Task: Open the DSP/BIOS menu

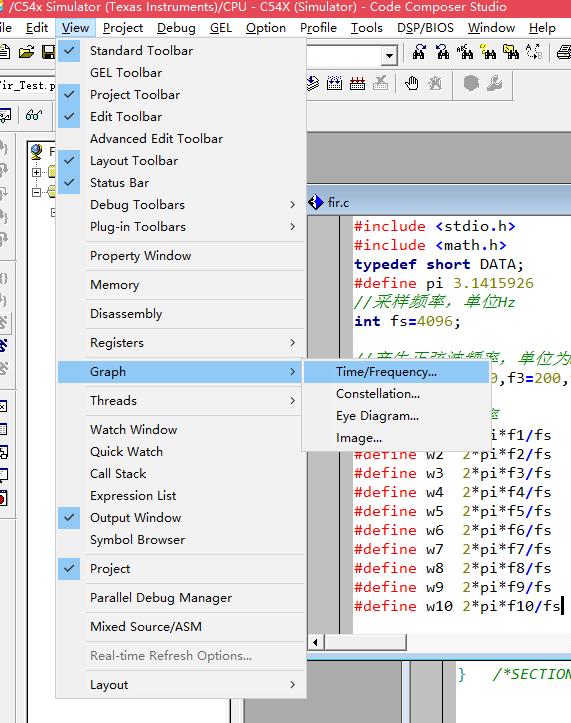Action: click(x=425, y=28)
